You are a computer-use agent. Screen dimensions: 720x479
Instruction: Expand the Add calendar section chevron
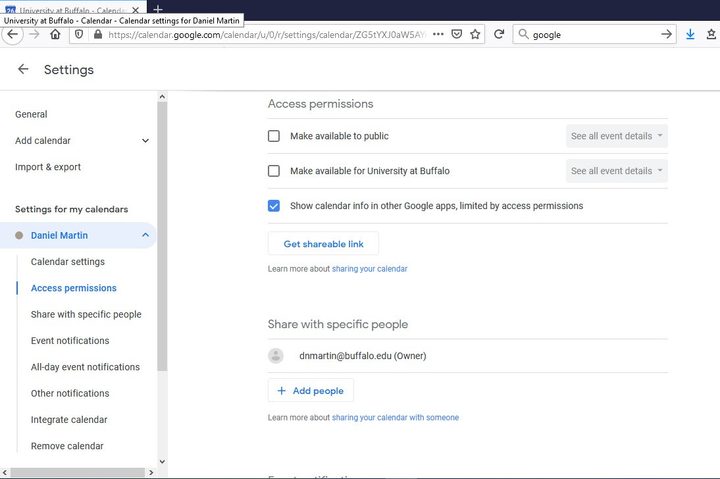click(x=145, y=141)
